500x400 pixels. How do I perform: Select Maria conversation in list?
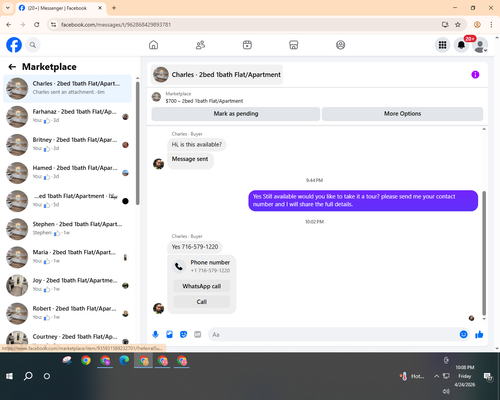click(x=67, y=257)
